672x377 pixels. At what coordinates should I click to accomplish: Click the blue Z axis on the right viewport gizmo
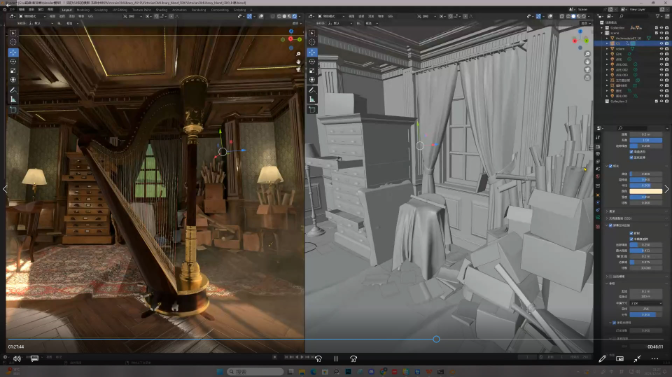(x=580, y=31)
